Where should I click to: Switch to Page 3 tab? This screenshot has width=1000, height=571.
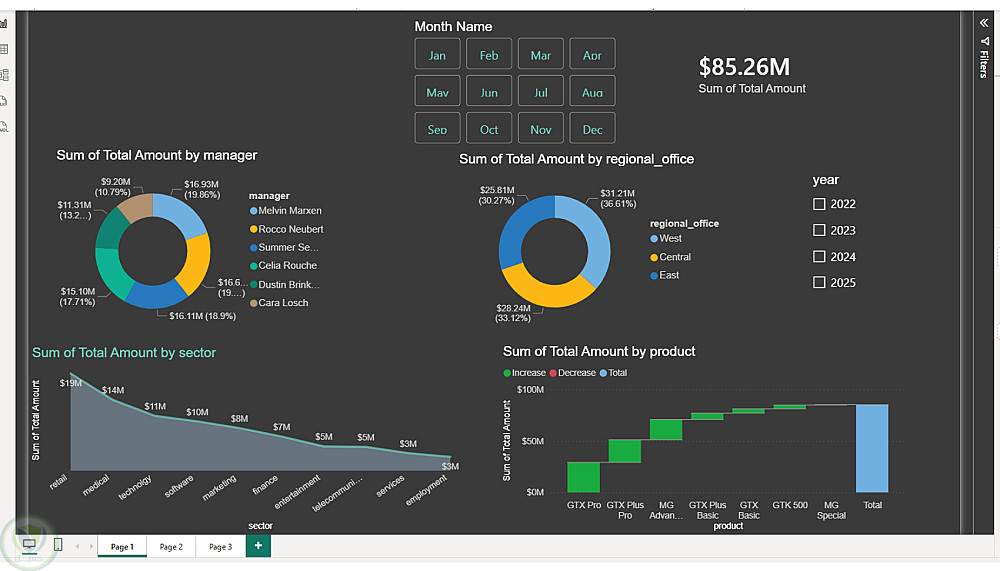coord(221,547)
